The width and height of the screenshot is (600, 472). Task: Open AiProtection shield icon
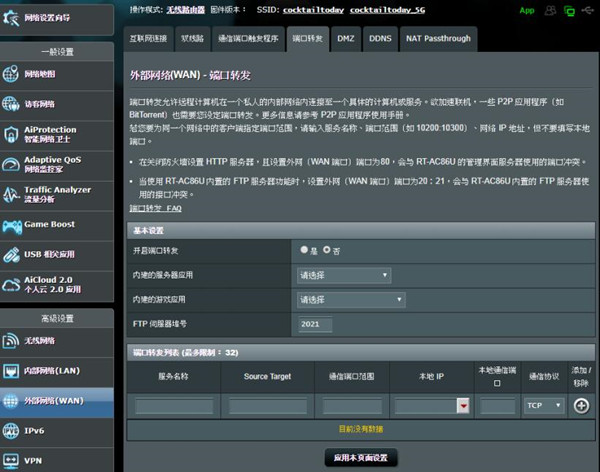pyautogui.click(x=11, y=134)
